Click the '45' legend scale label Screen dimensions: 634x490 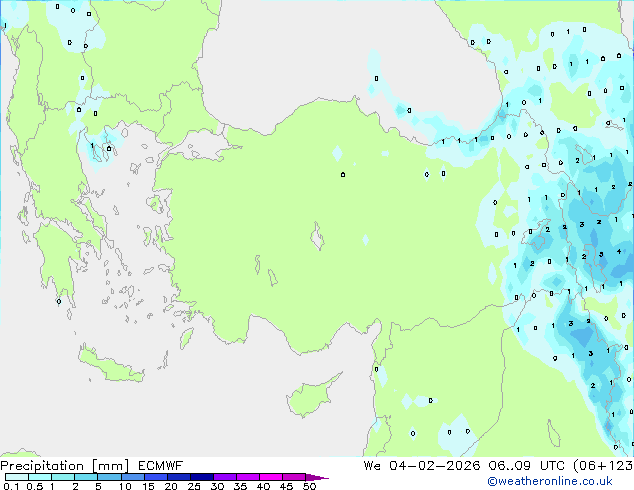286,486
